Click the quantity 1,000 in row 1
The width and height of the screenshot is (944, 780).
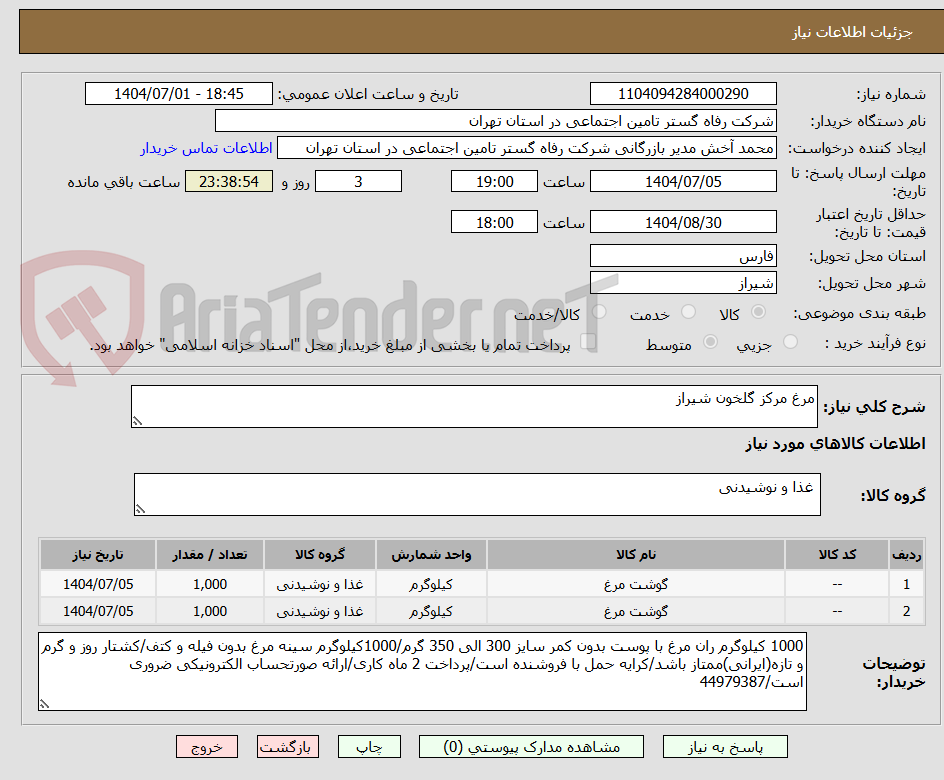pyautogui.click(x=210, y=584)
